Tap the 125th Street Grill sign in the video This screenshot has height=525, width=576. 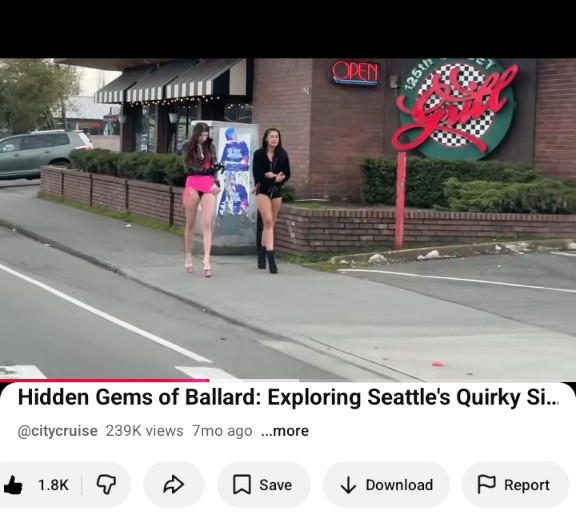tap(456, 109)
